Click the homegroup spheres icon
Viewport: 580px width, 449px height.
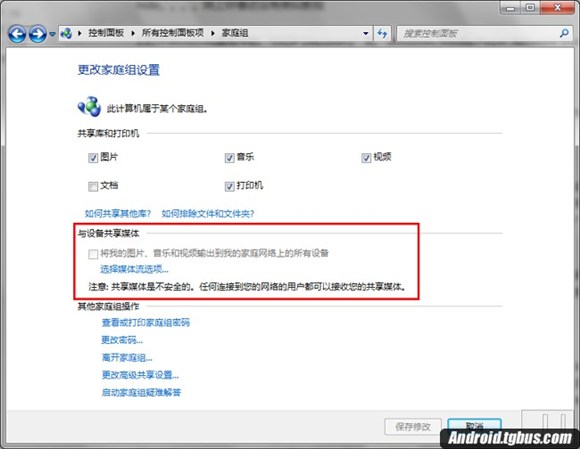89,107
